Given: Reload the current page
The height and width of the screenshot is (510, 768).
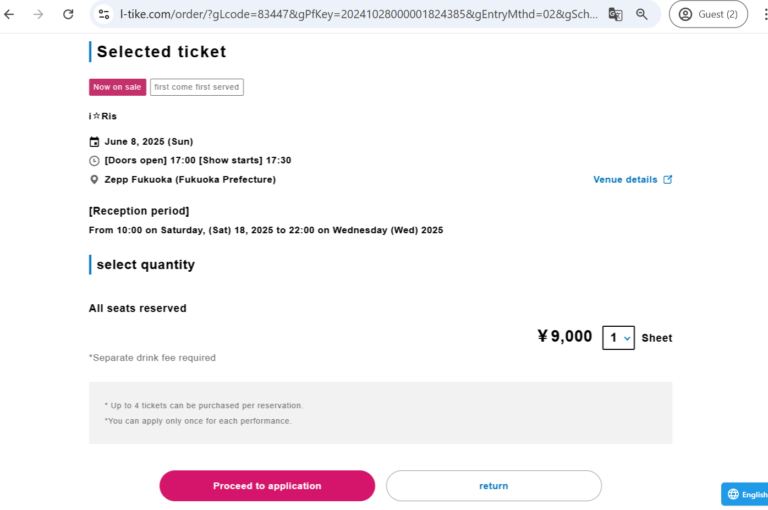Looking at the screenshot, I should (68, 15).
